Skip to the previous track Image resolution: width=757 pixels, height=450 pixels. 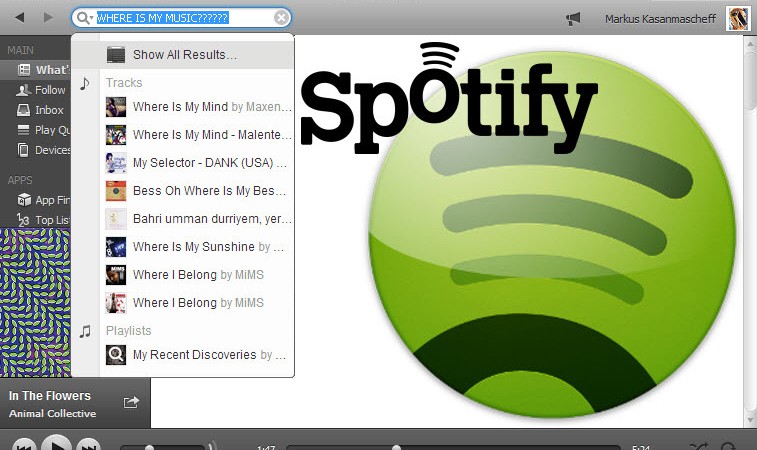click(24, 444)
